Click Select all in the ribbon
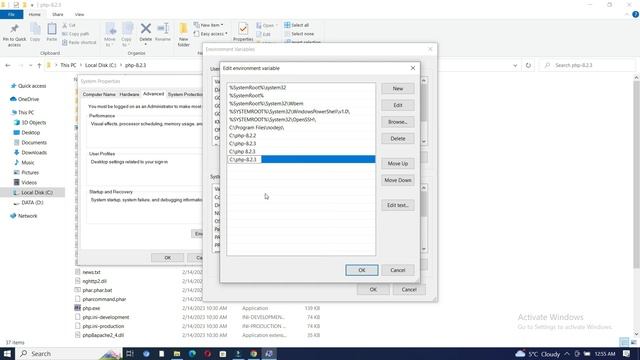 [x=297, y=25]
